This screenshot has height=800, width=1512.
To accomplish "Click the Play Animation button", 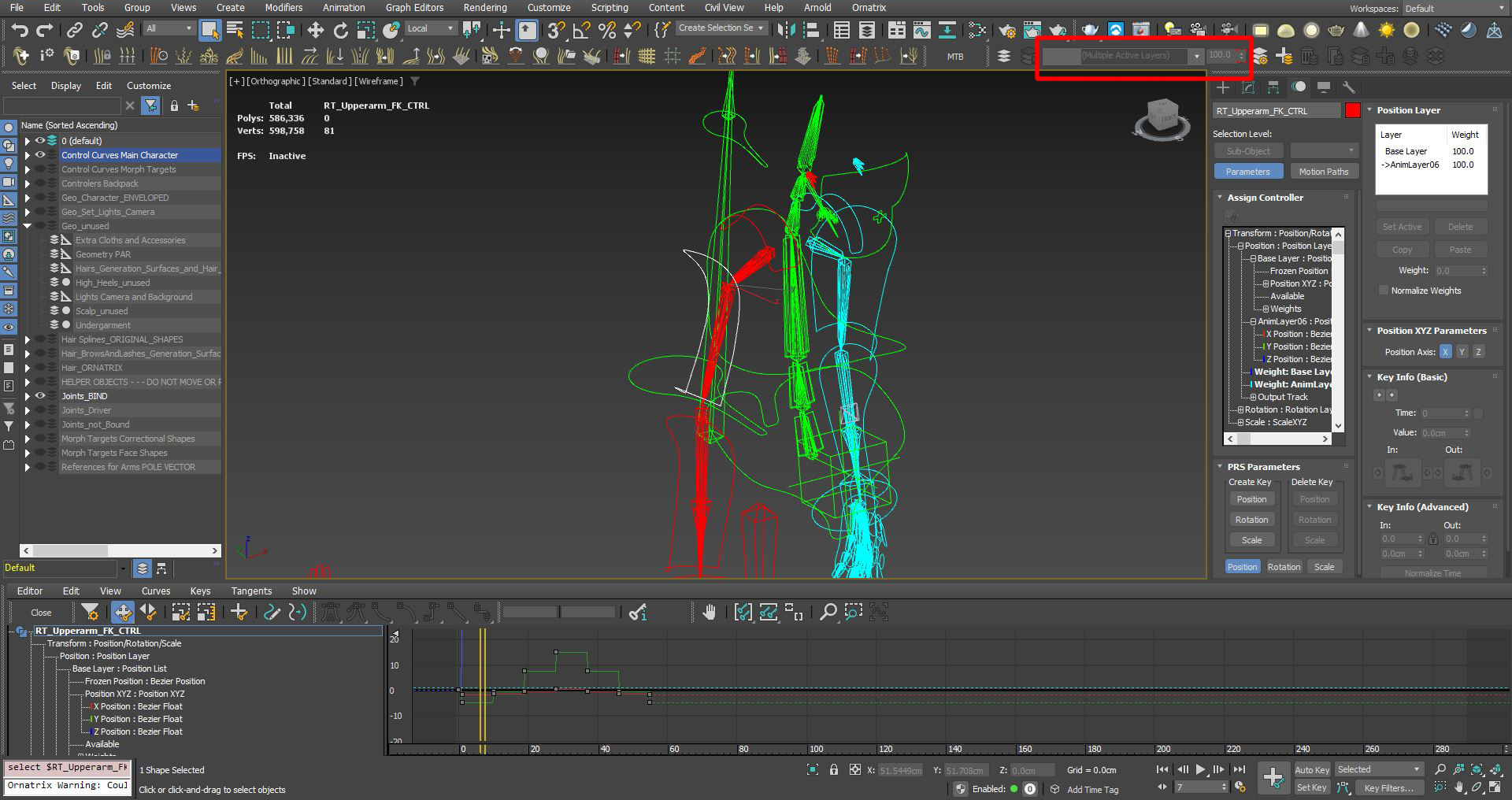I will (1200, 770).
